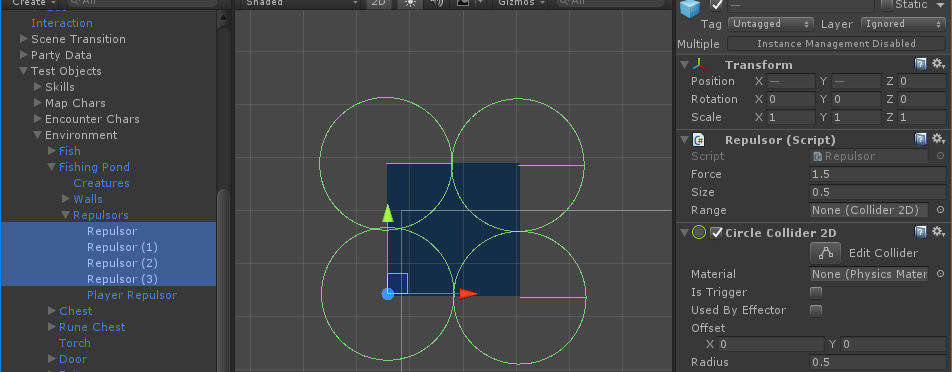
Task: Open Repulsor script help book icon
Action: [x=921, y=139]
